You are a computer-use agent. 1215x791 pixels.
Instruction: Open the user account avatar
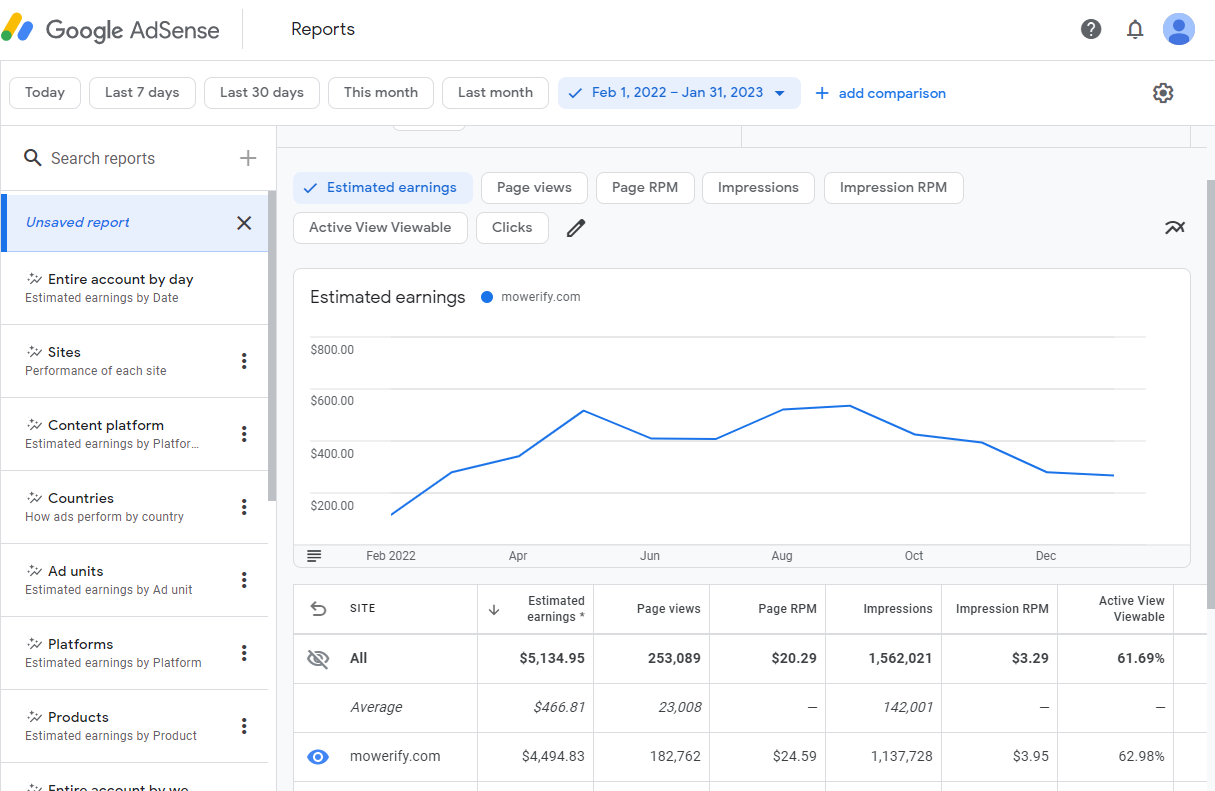[x=1179, y=29]
